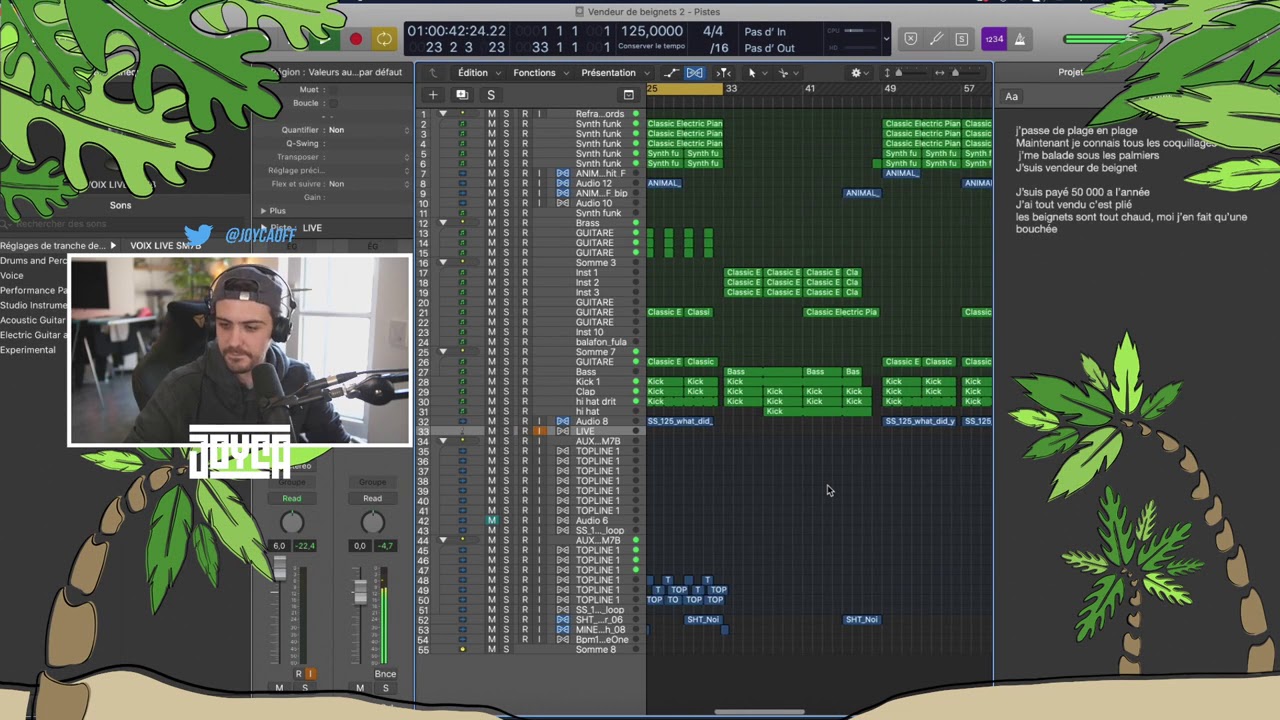Click the red Record button in transport
Viewport: 1280px width, 720px height.
pyautogui.click(x=355, y=39)
